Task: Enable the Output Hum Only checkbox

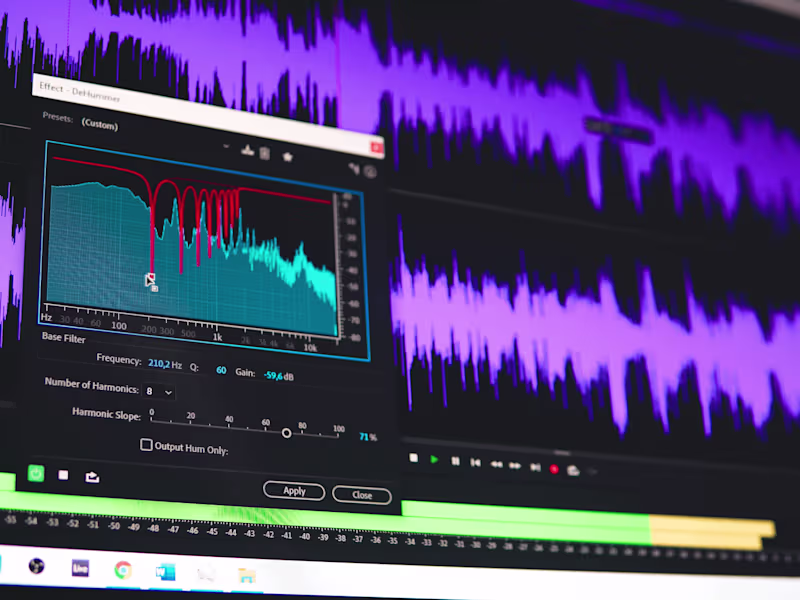Action: click(x=145, y=444)
